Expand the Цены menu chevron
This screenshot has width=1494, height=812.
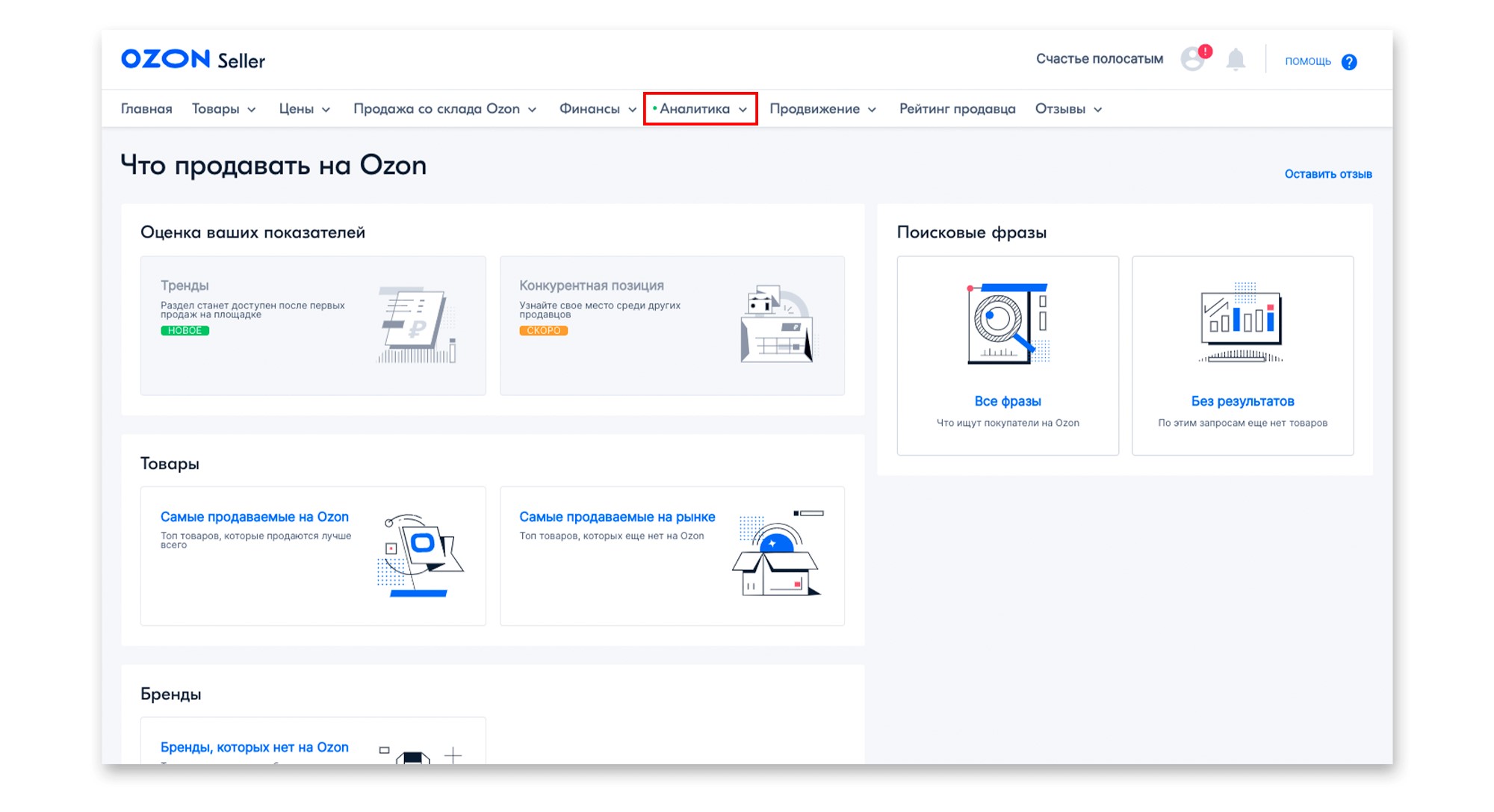326,110
